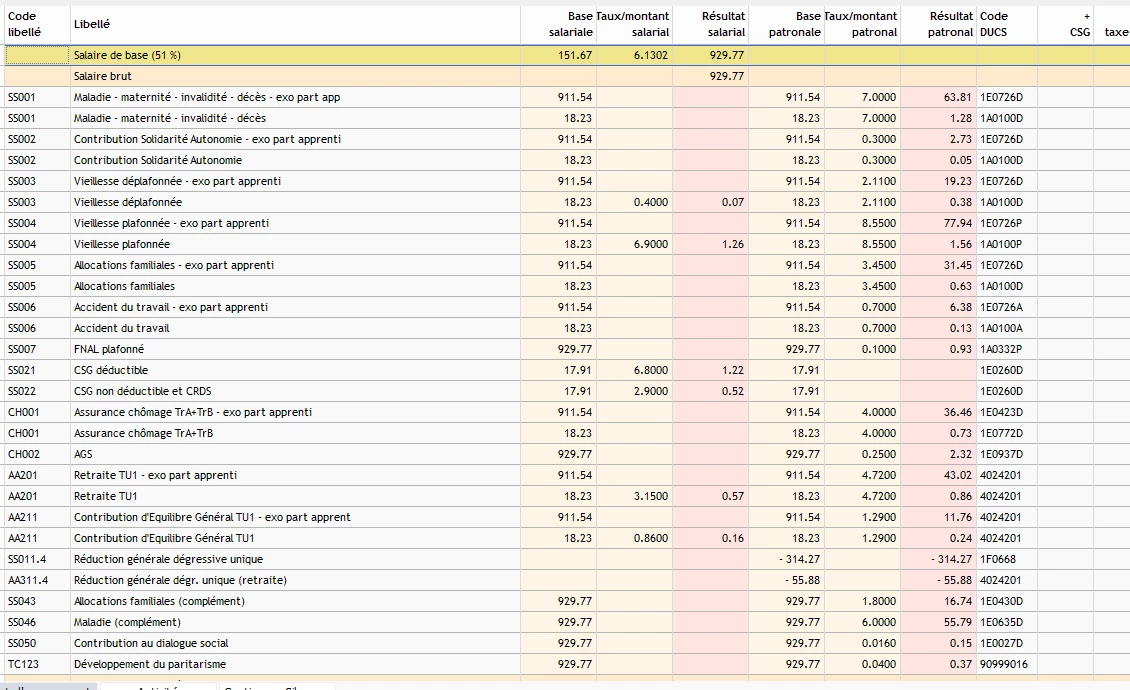Click the Allocations familiales (complément) label
This screenshot has height=690, width=1130.
(159, 601)
